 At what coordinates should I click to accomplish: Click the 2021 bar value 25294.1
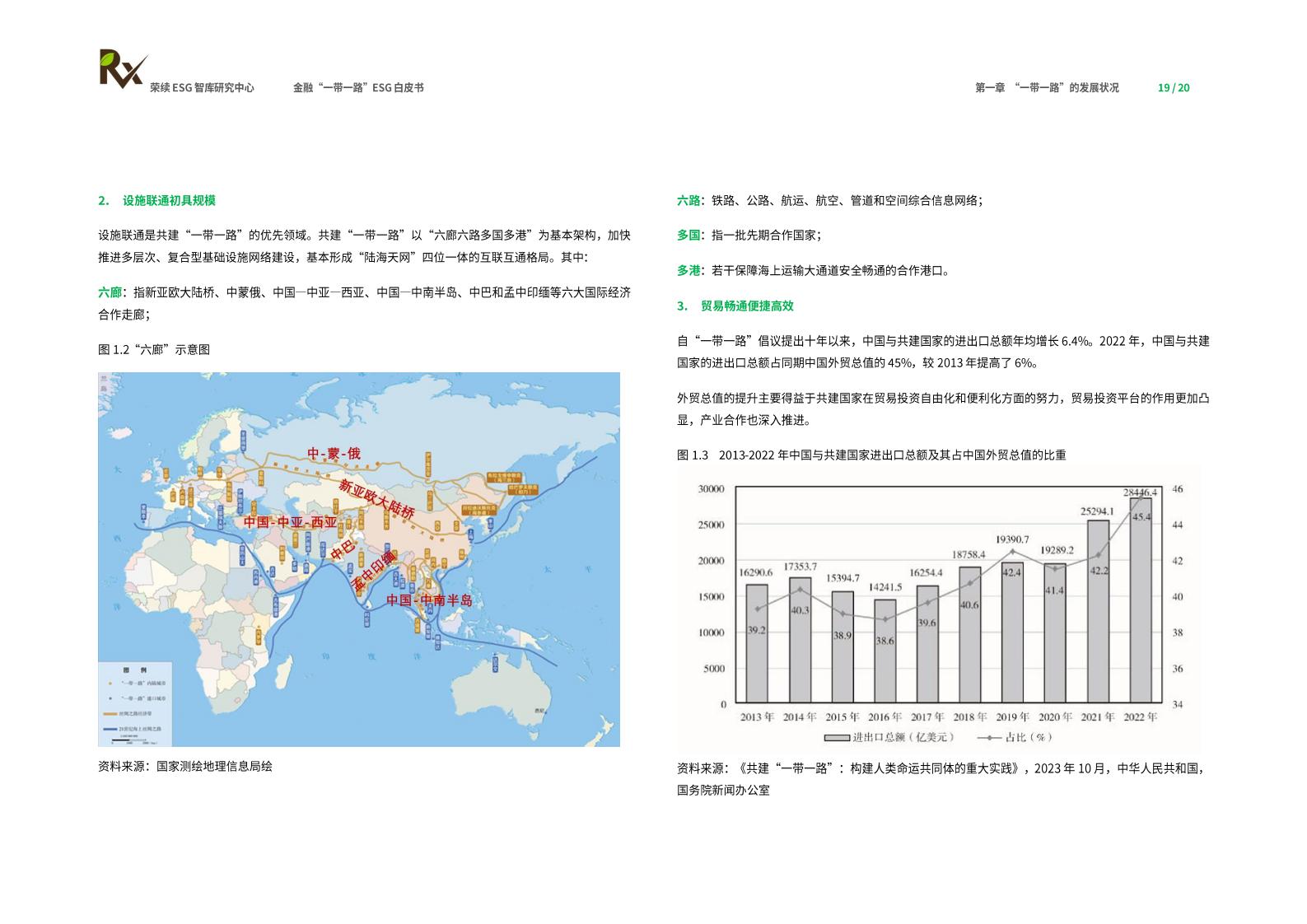(x=1098, y=511)
